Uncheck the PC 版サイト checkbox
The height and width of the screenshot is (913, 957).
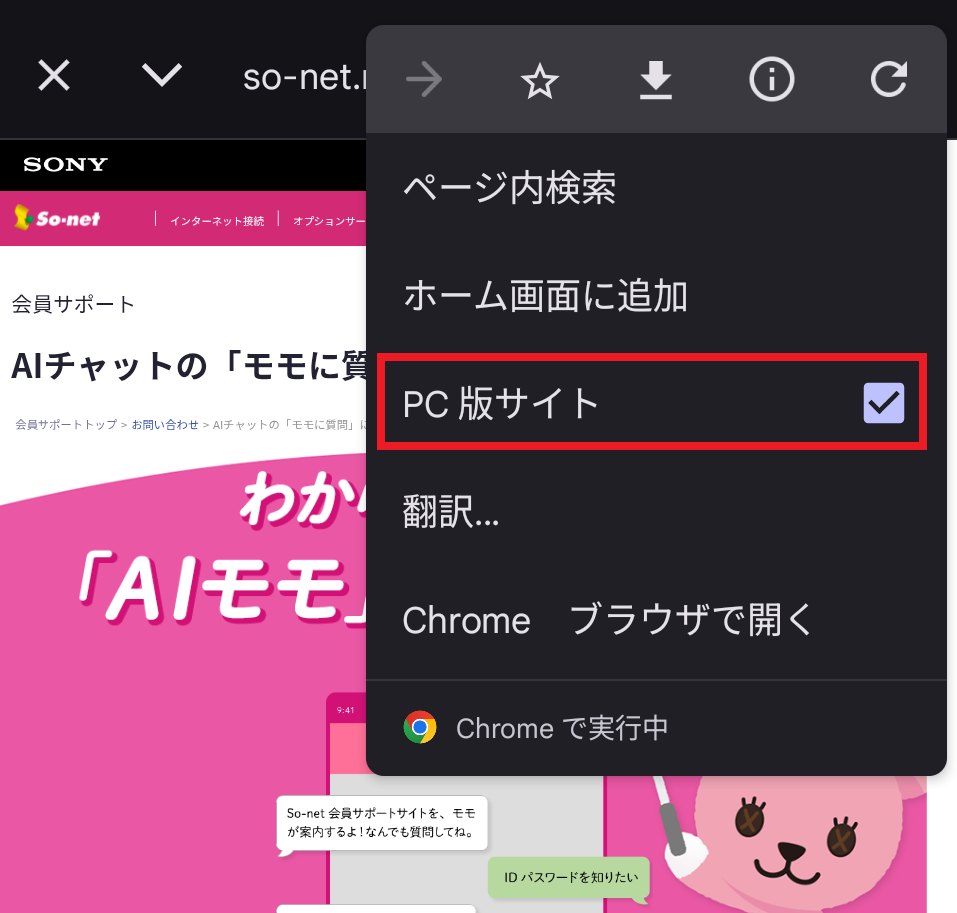coord(883,403)
